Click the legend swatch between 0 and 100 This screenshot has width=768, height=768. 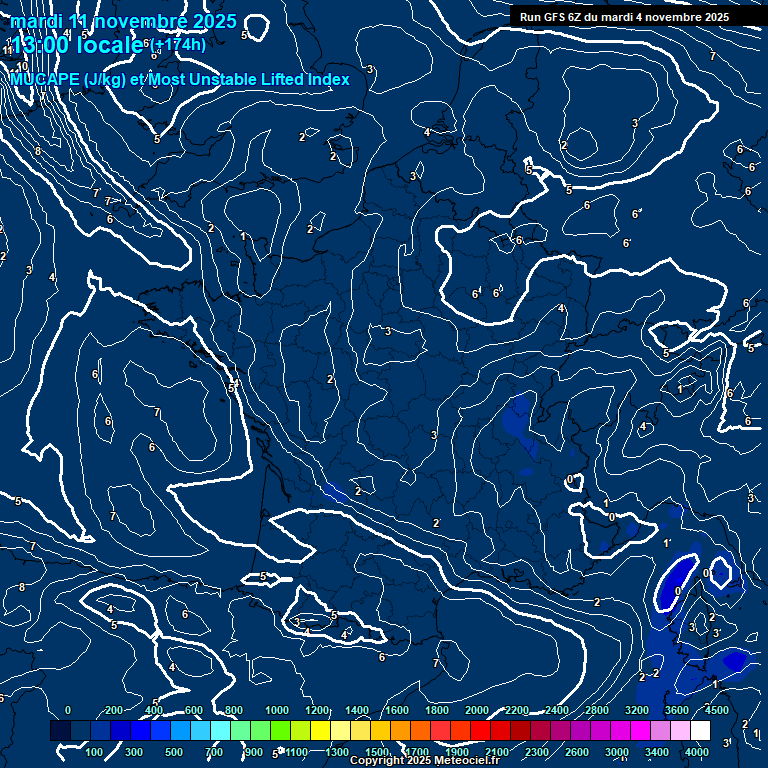point(81,730)
